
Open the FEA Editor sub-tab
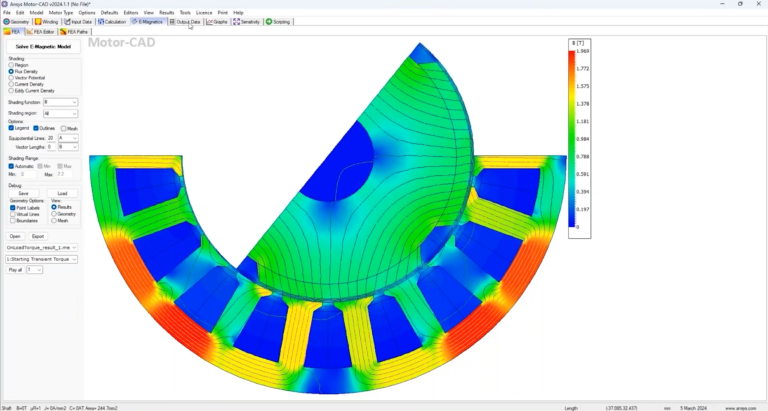coord(41,32)
